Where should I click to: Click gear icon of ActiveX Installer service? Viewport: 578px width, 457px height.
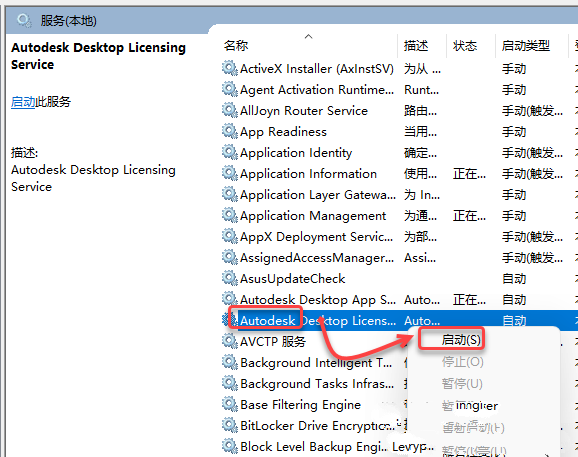[229, 69]
